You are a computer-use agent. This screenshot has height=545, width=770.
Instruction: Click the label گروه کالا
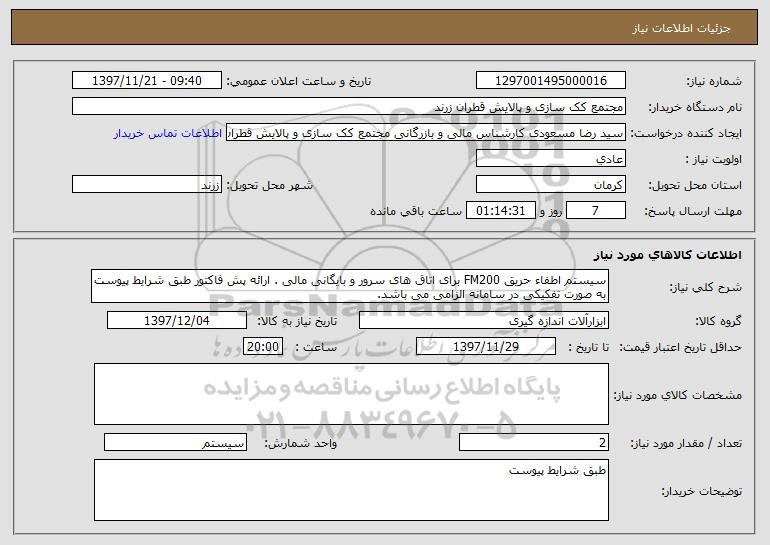pyautogui.click(x=719, y=321)
